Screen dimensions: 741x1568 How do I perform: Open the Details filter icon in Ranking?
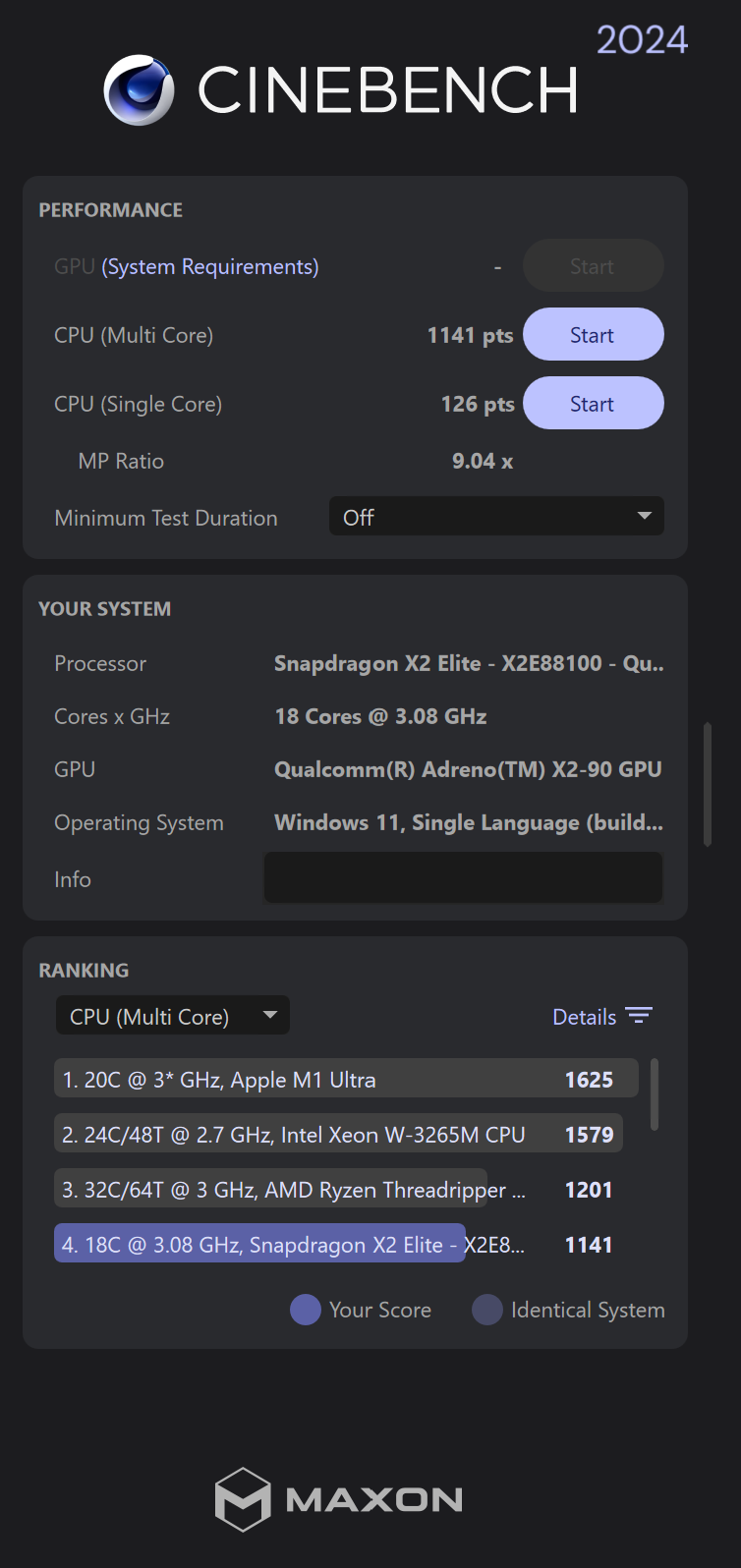(x=639, y=1016)
